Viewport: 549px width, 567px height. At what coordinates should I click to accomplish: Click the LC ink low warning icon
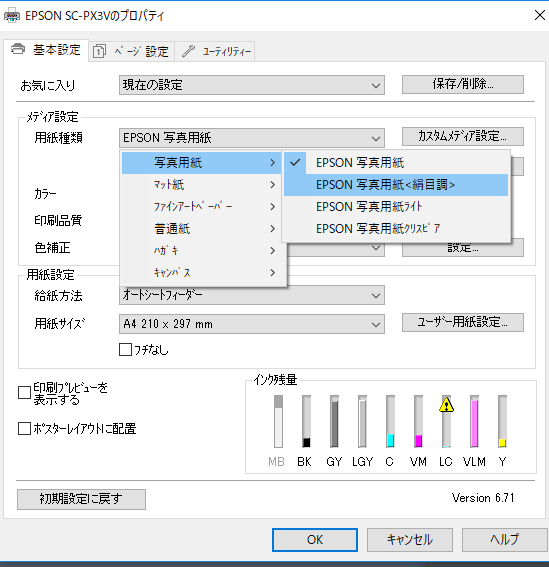click(x=446, y=405)
